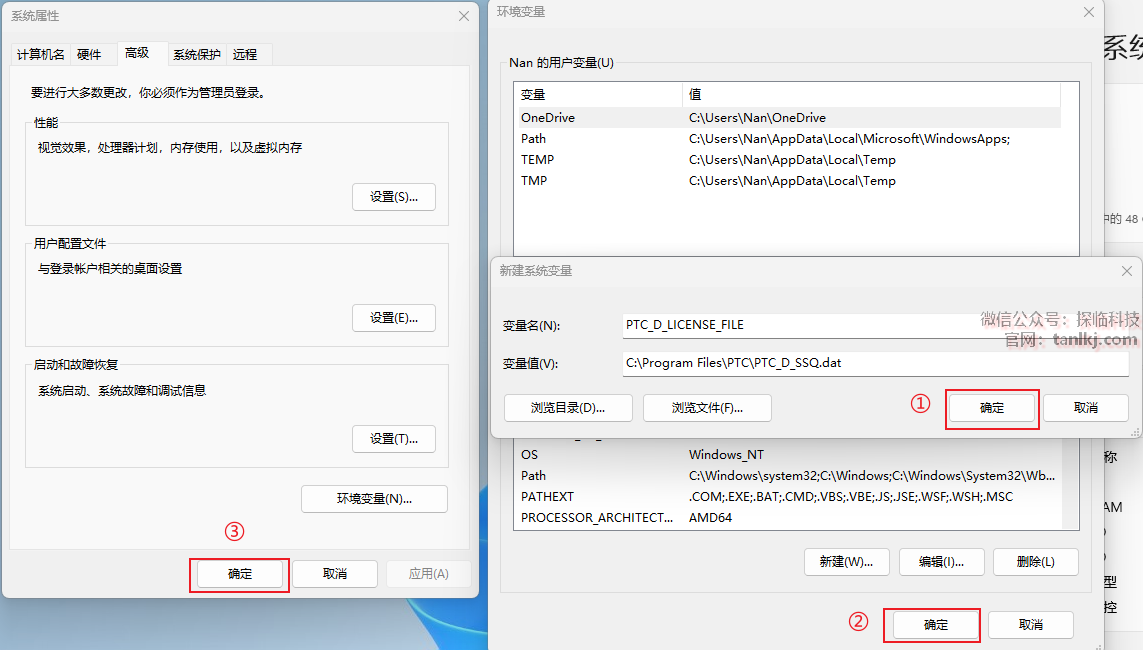The width and height of the screenshot is (1143, 650).
Task: Focus the 变量名(N) input field
Action: tap(875, 325)
